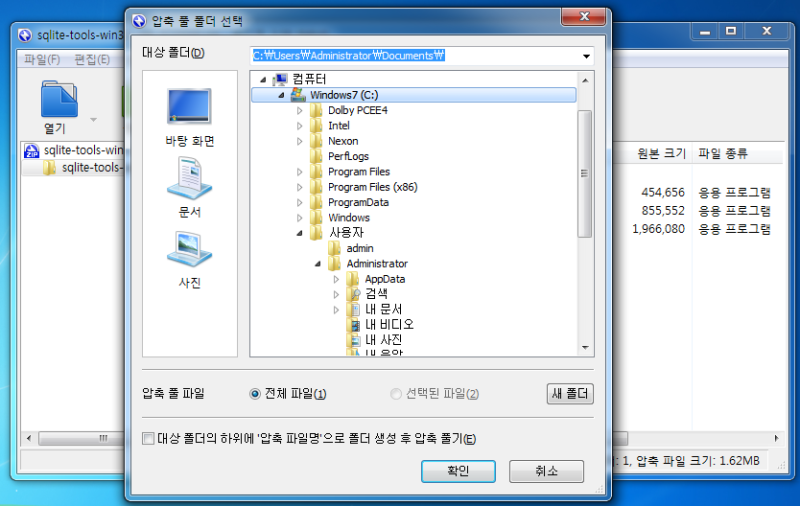Collapse the 사용자 folder node
This screenshot has width=800, height=506.
(299, 233)
